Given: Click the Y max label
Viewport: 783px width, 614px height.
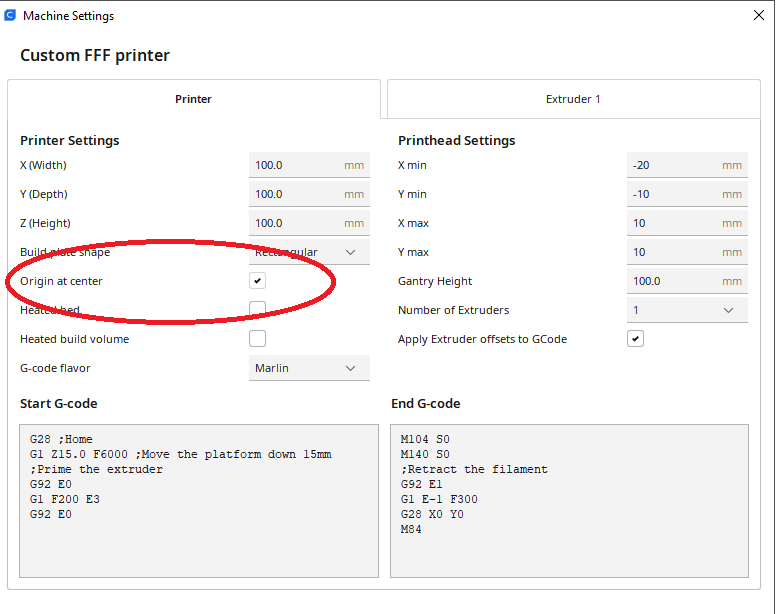Looking at the screenshot, I should [x=413, y=252].
